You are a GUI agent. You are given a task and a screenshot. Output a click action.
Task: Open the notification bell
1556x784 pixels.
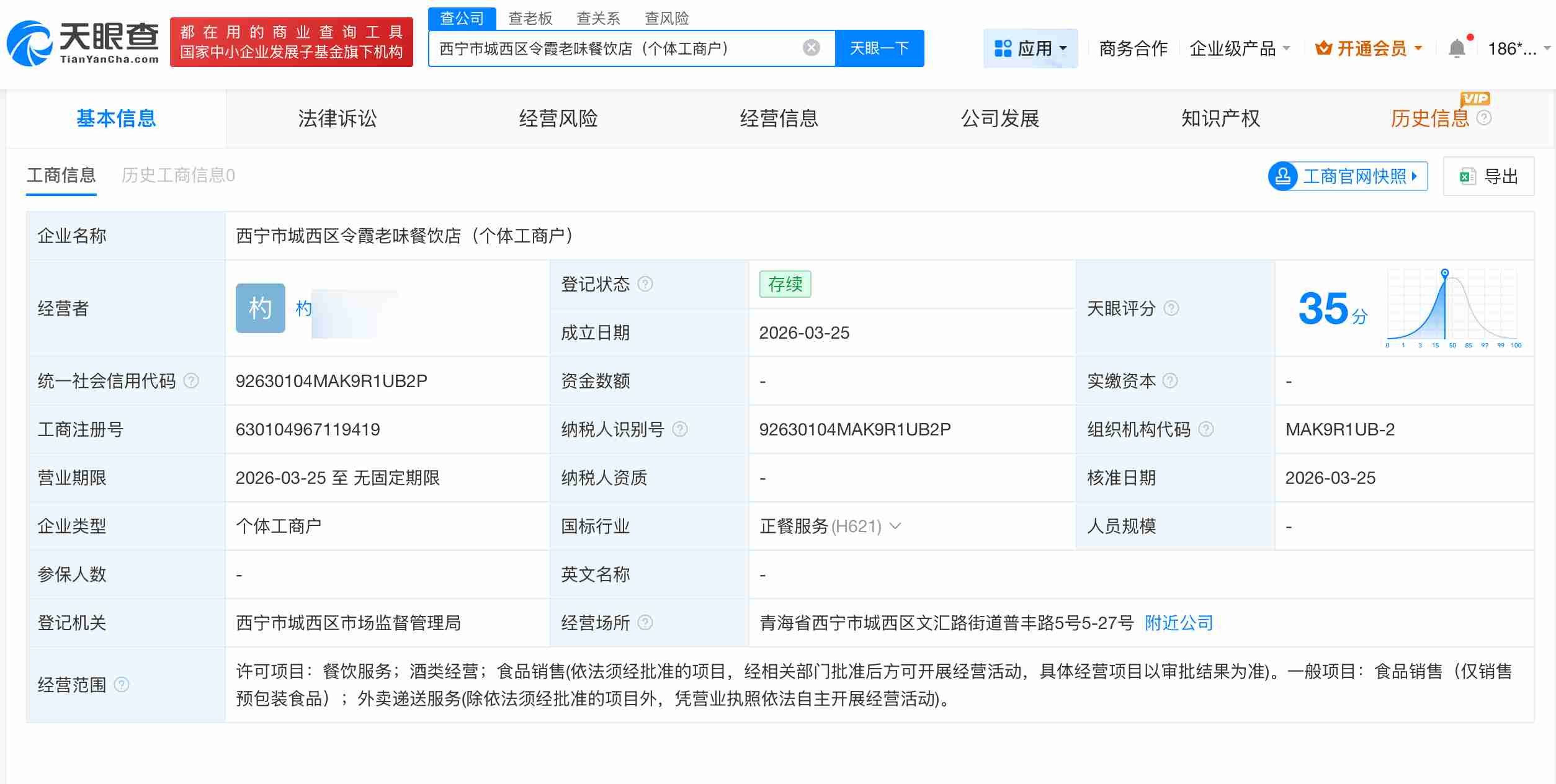click(1457, 48)
